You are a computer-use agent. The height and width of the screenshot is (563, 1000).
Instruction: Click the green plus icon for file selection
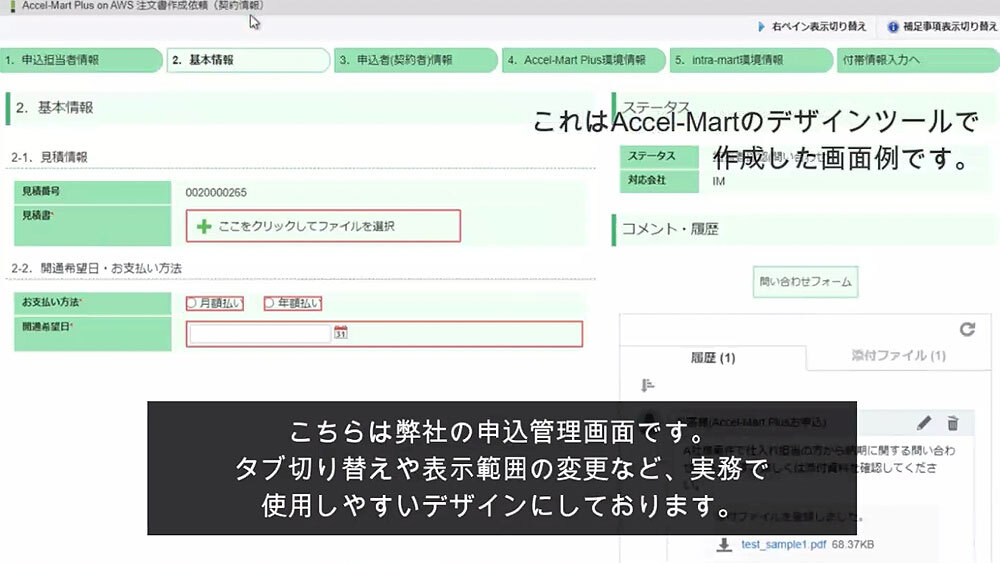point(204,226)
